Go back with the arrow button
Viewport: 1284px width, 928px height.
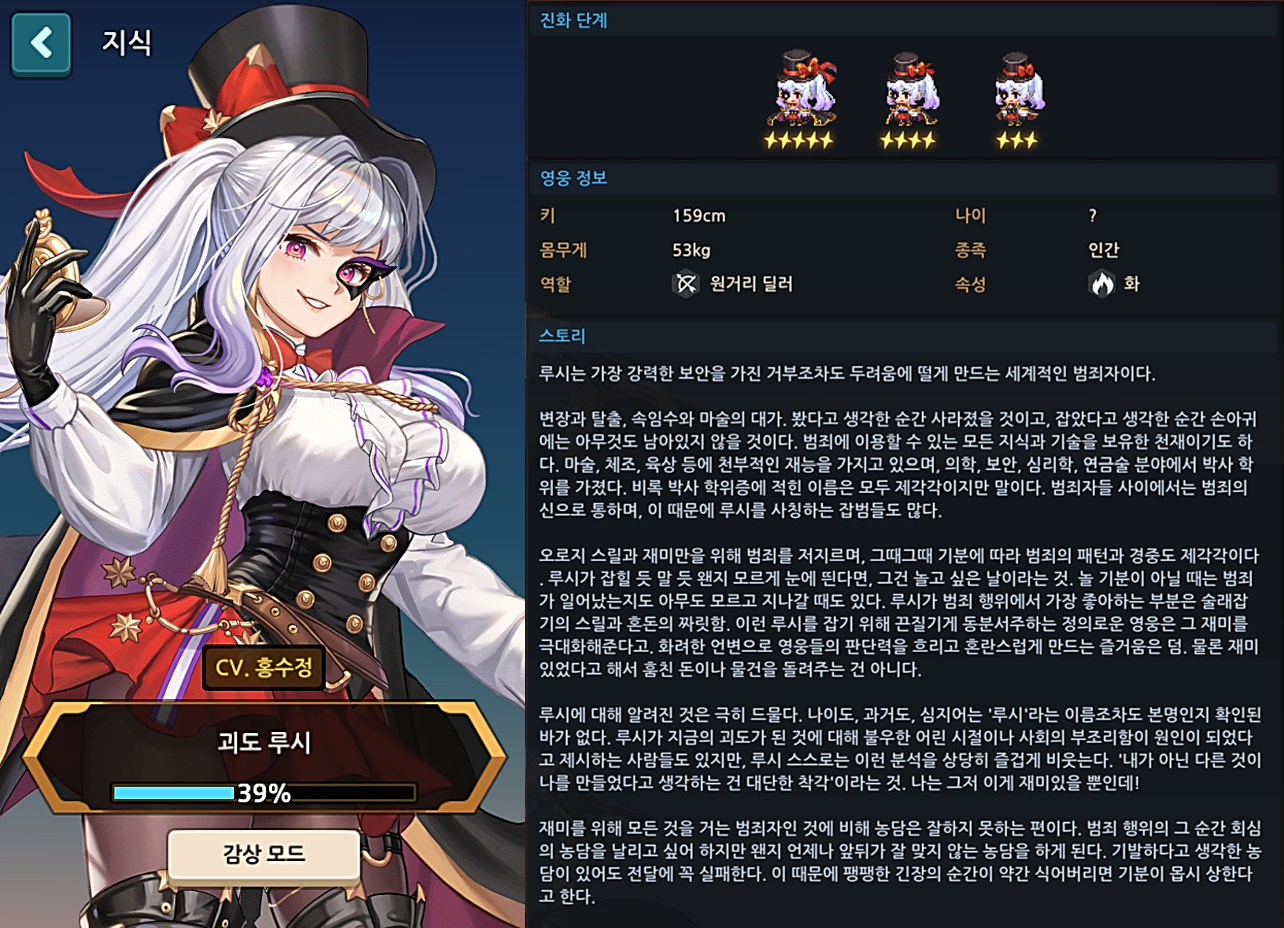tap(41, 44)
